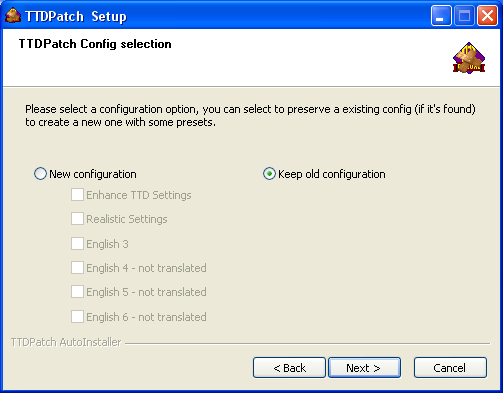Toggle English 4 - not translated checkbox

[77, 268]
